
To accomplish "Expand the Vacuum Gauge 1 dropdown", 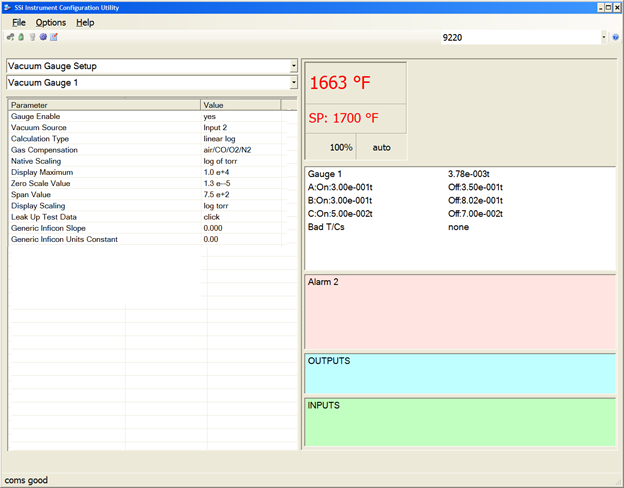I will [x=293, y=83].
